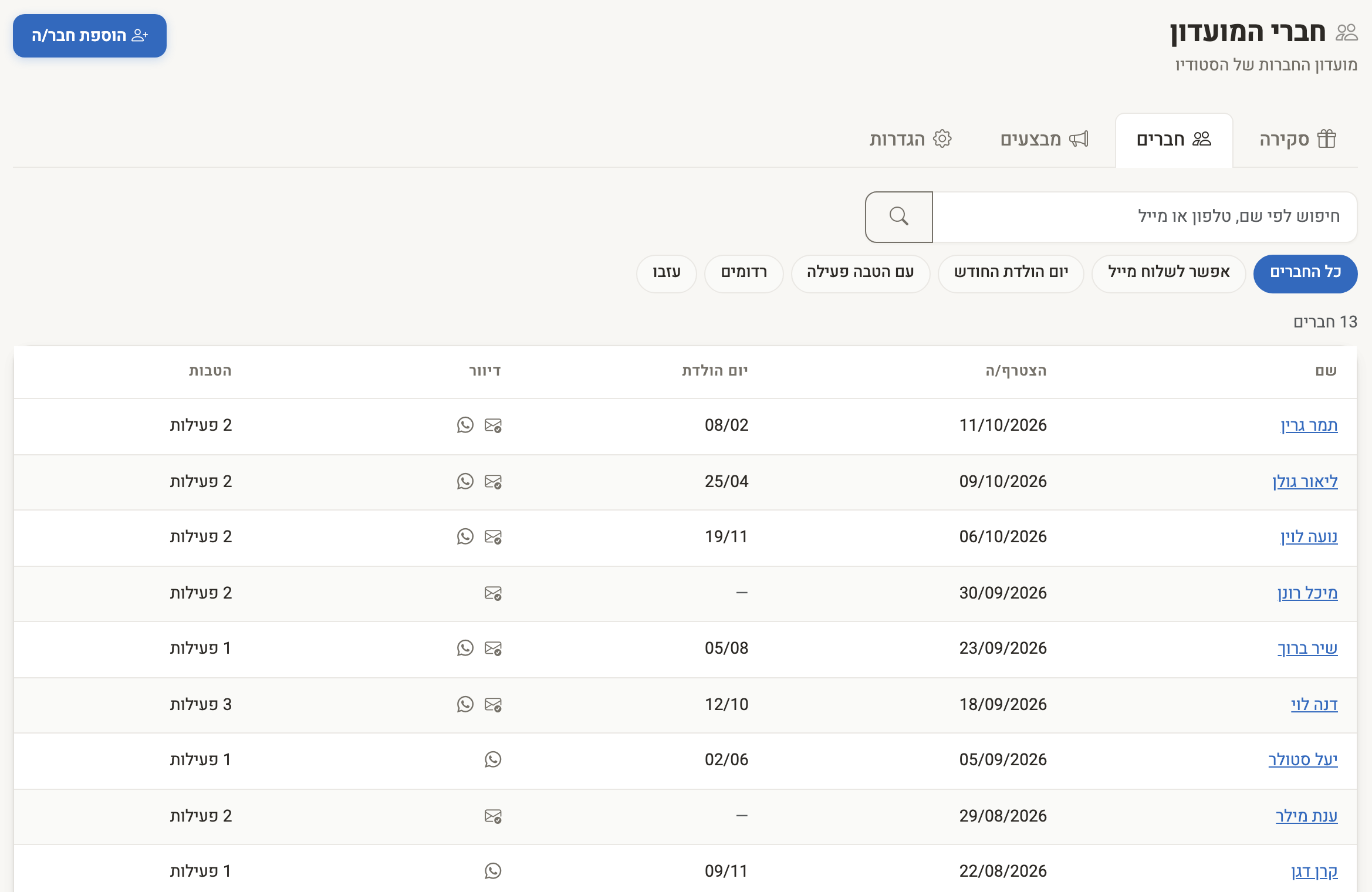Go to the הגדרות settings tab
The width and height of the screenshot is (1372, 892).
pos(911,140)
